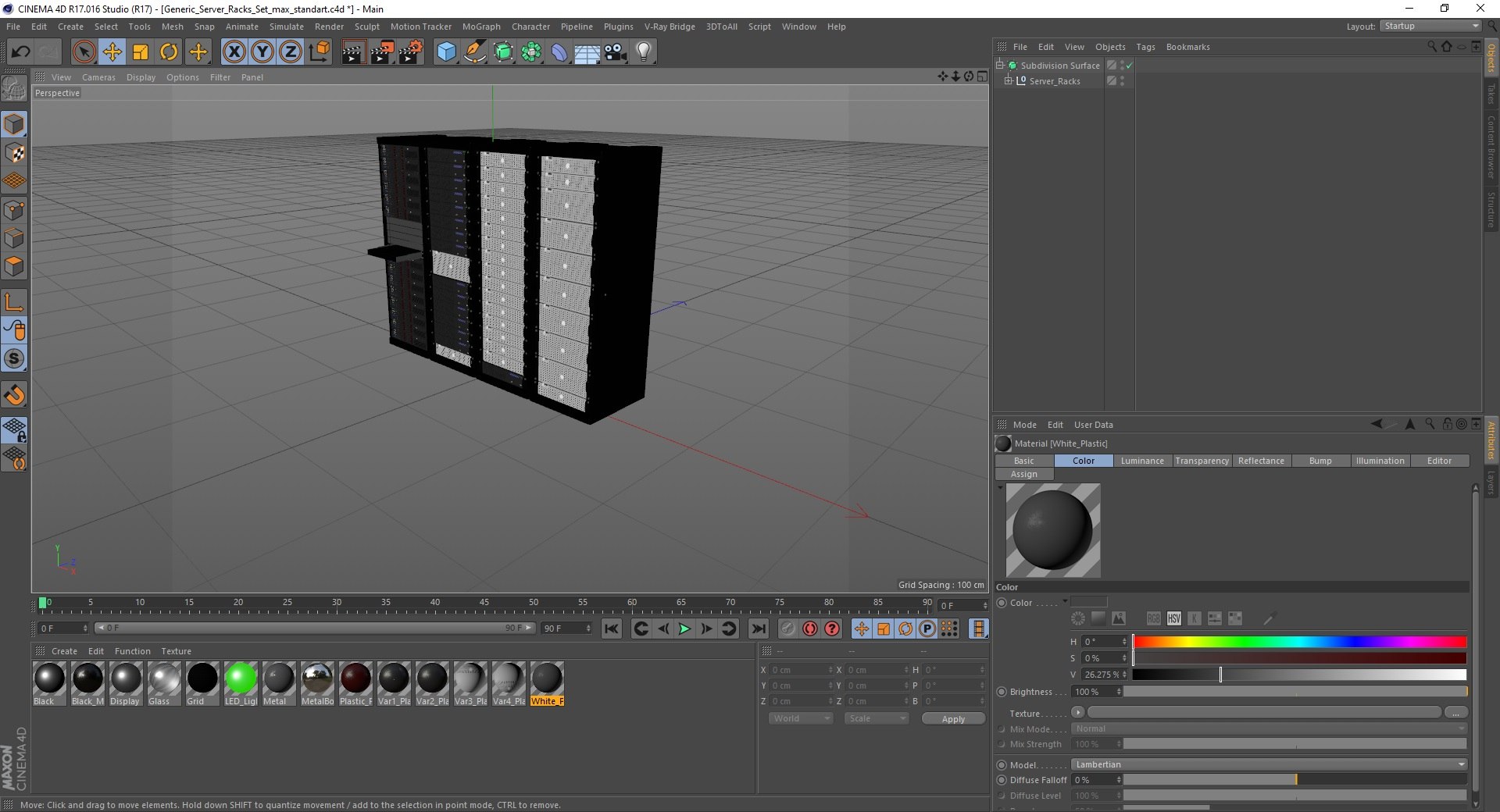Image resolution: width=1500 pixels, height=812 pixels.
Task: Add a Camera object
Action: point(616,52)
